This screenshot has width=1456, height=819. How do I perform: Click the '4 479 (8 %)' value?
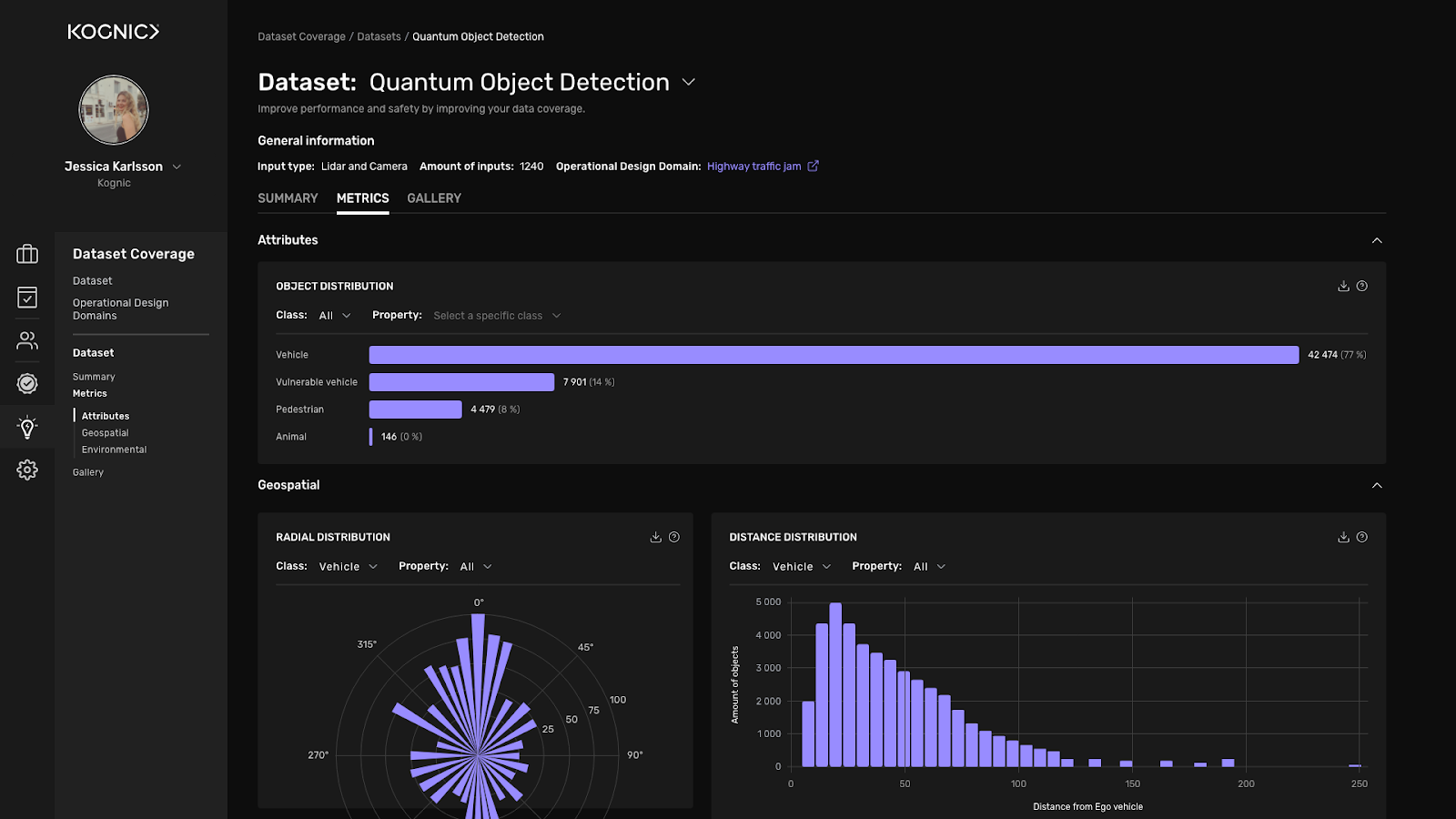[x=495, y=409]
